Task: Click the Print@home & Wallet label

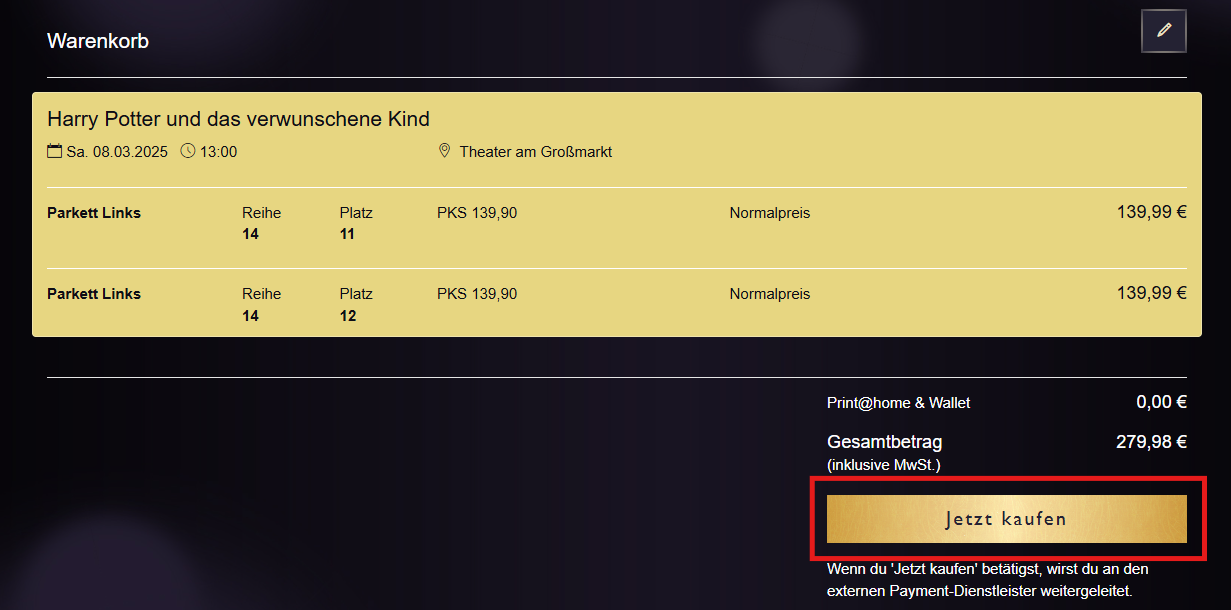Action: 898,402
